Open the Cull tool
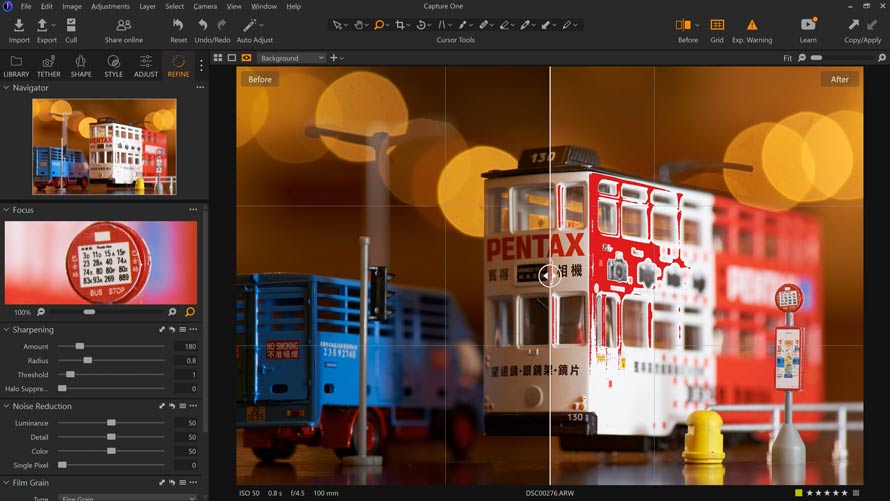 [71, 26]
